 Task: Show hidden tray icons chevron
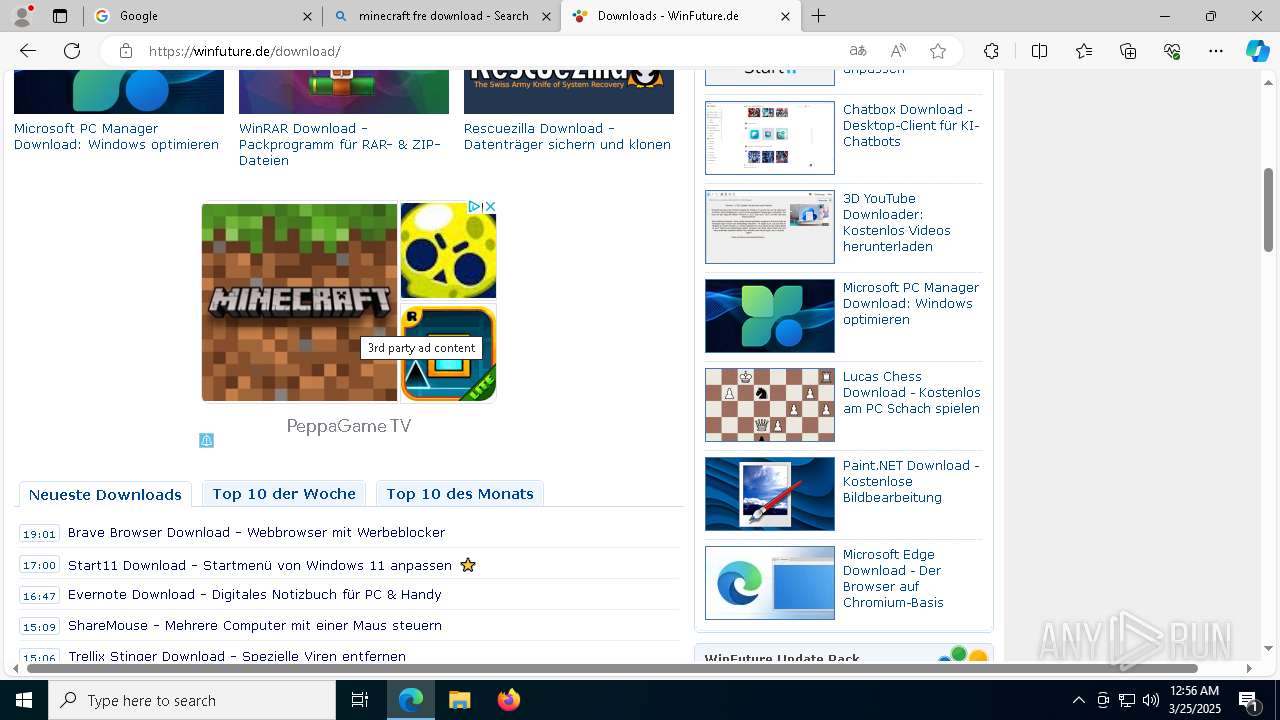(1078, 700)
